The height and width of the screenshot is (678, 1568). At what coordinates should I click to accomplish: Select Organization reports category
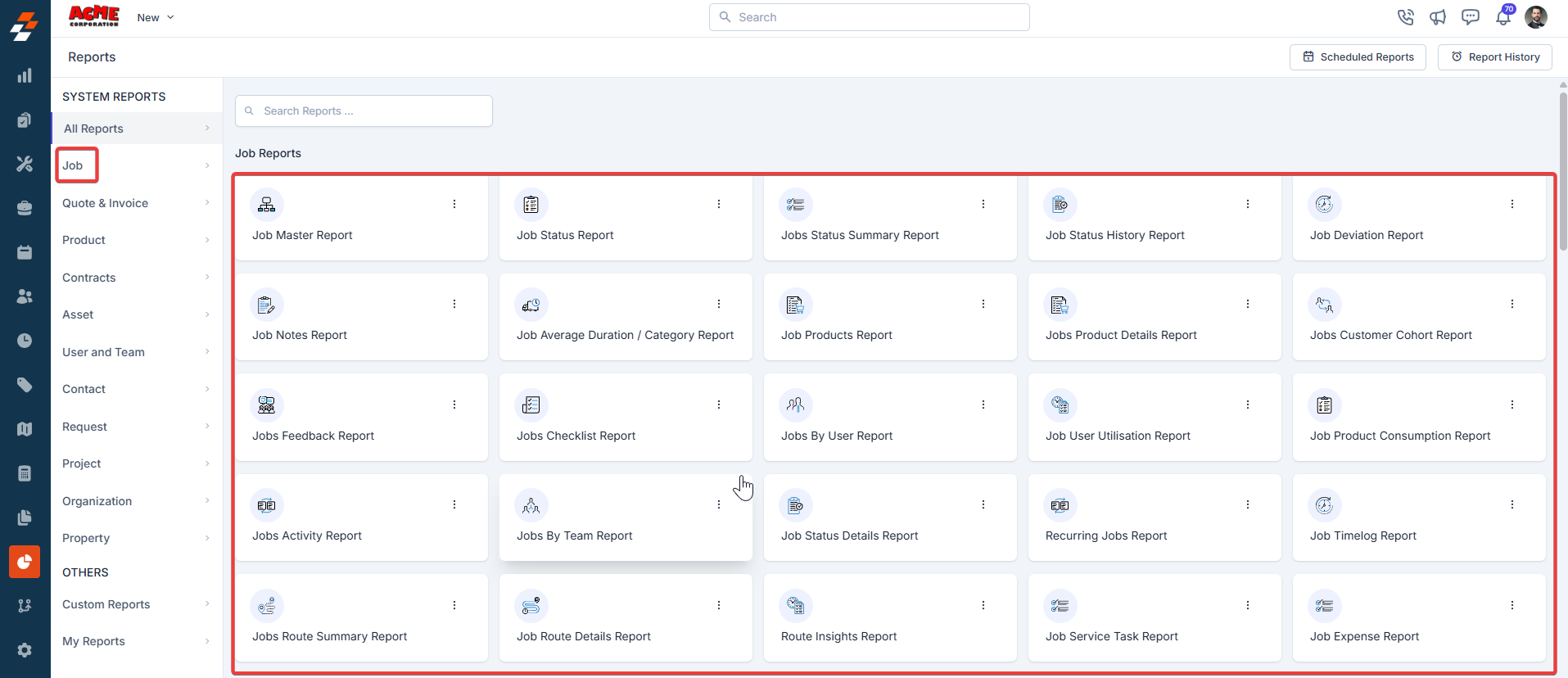coord(137,501)
